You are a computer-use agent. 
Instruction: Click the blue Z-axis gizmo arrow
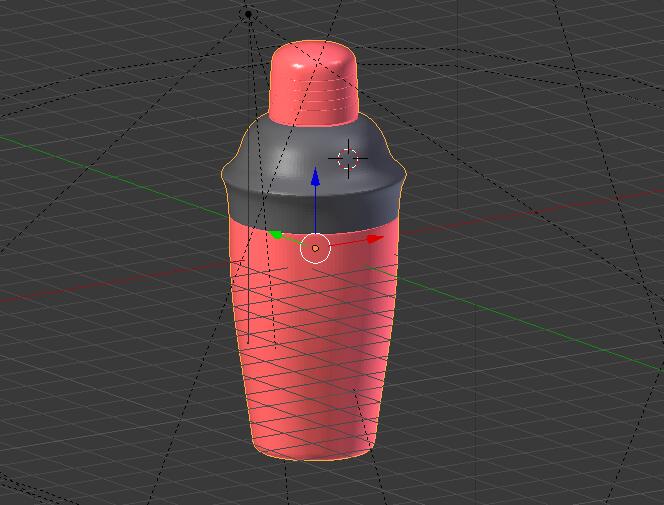315,177
